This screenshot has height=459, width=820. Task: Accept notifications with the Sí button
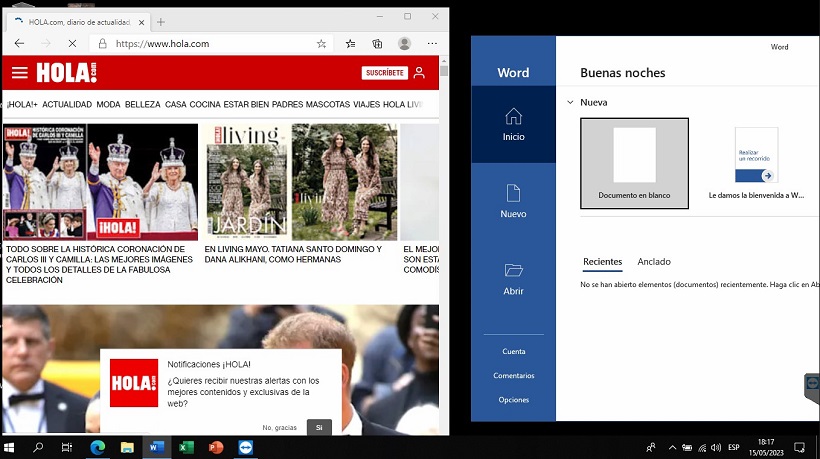point(319,427)
